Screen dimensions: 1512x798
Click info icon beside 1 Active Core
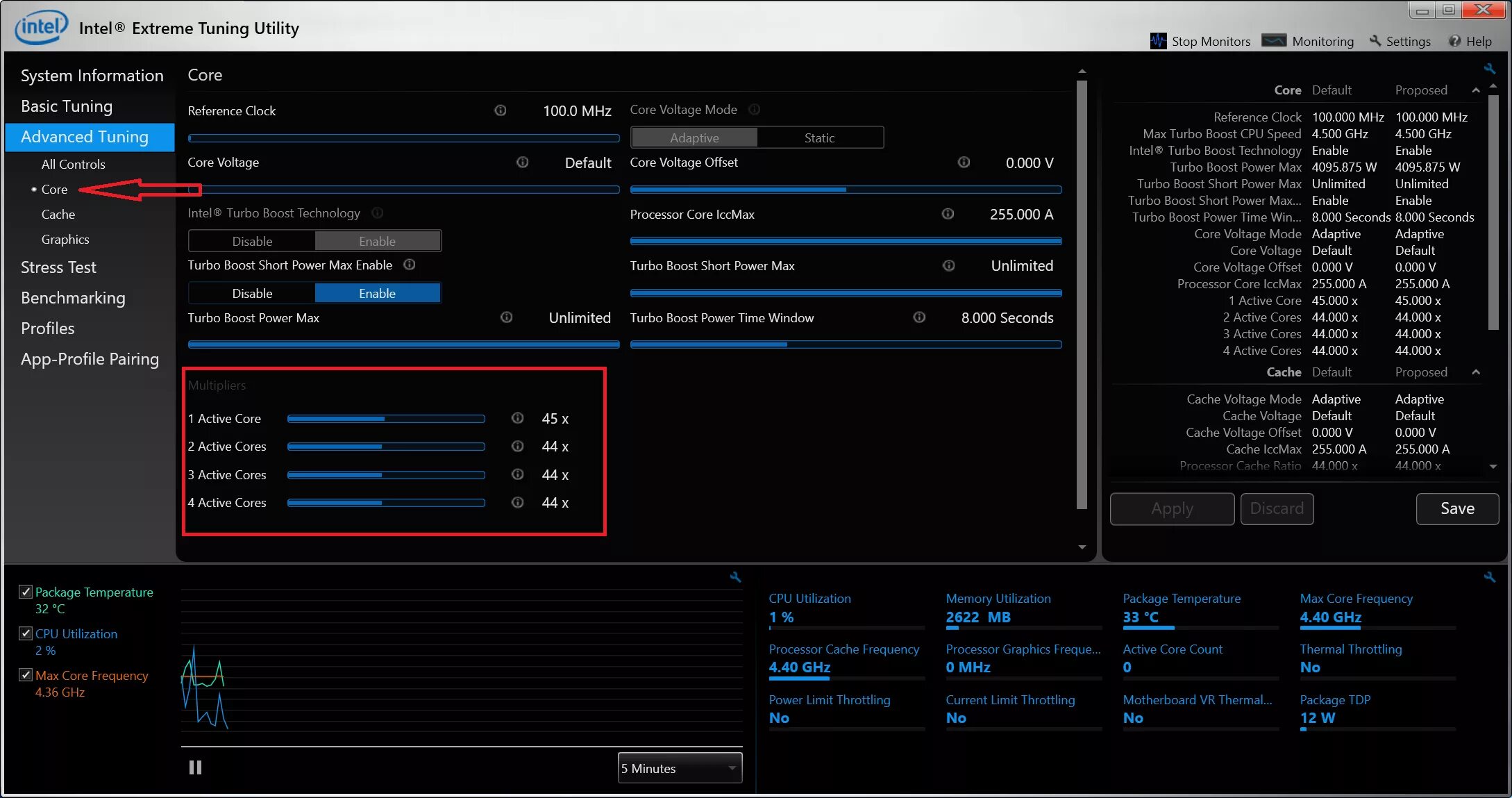tap(517, 418)
